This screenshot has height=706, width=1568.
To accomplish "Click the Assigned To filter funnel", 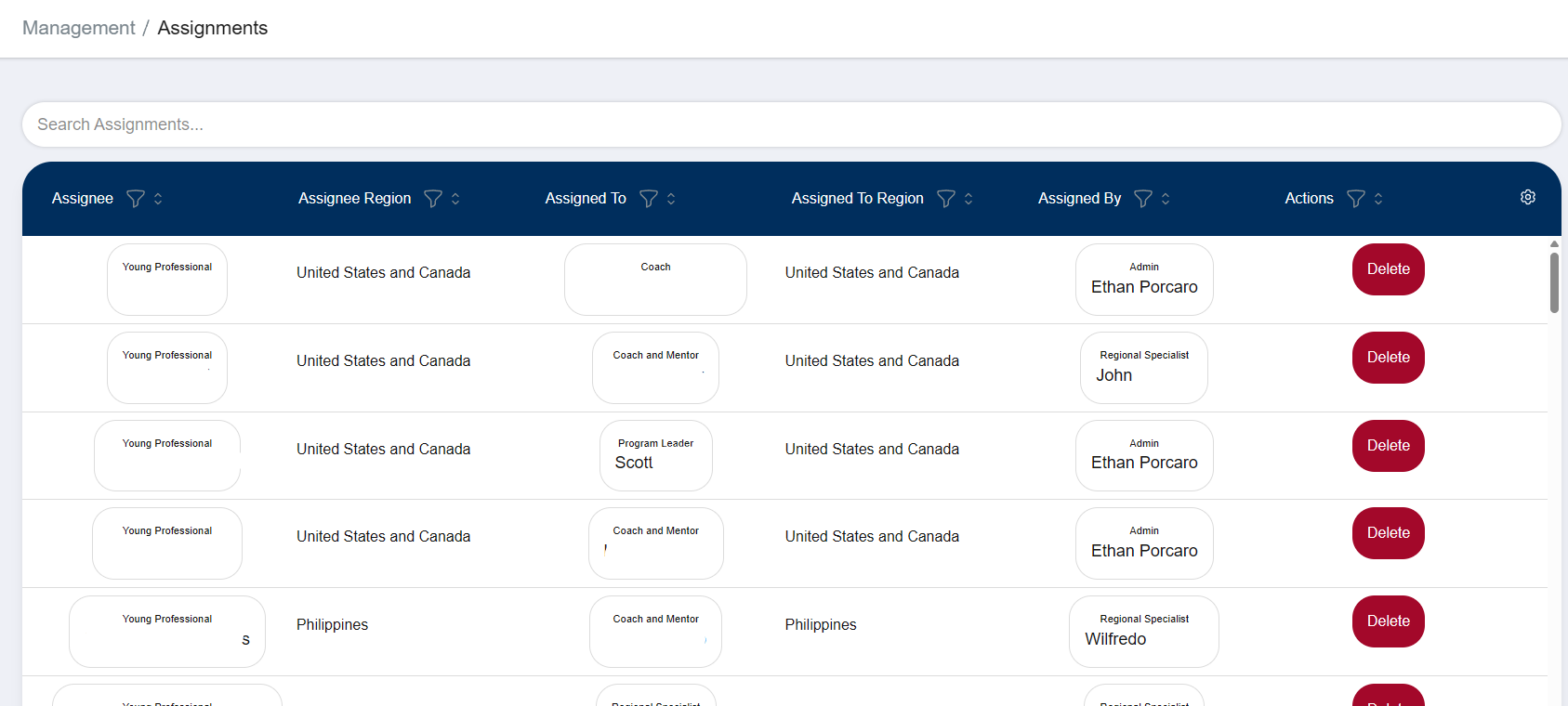I will (x=649, y=199).
